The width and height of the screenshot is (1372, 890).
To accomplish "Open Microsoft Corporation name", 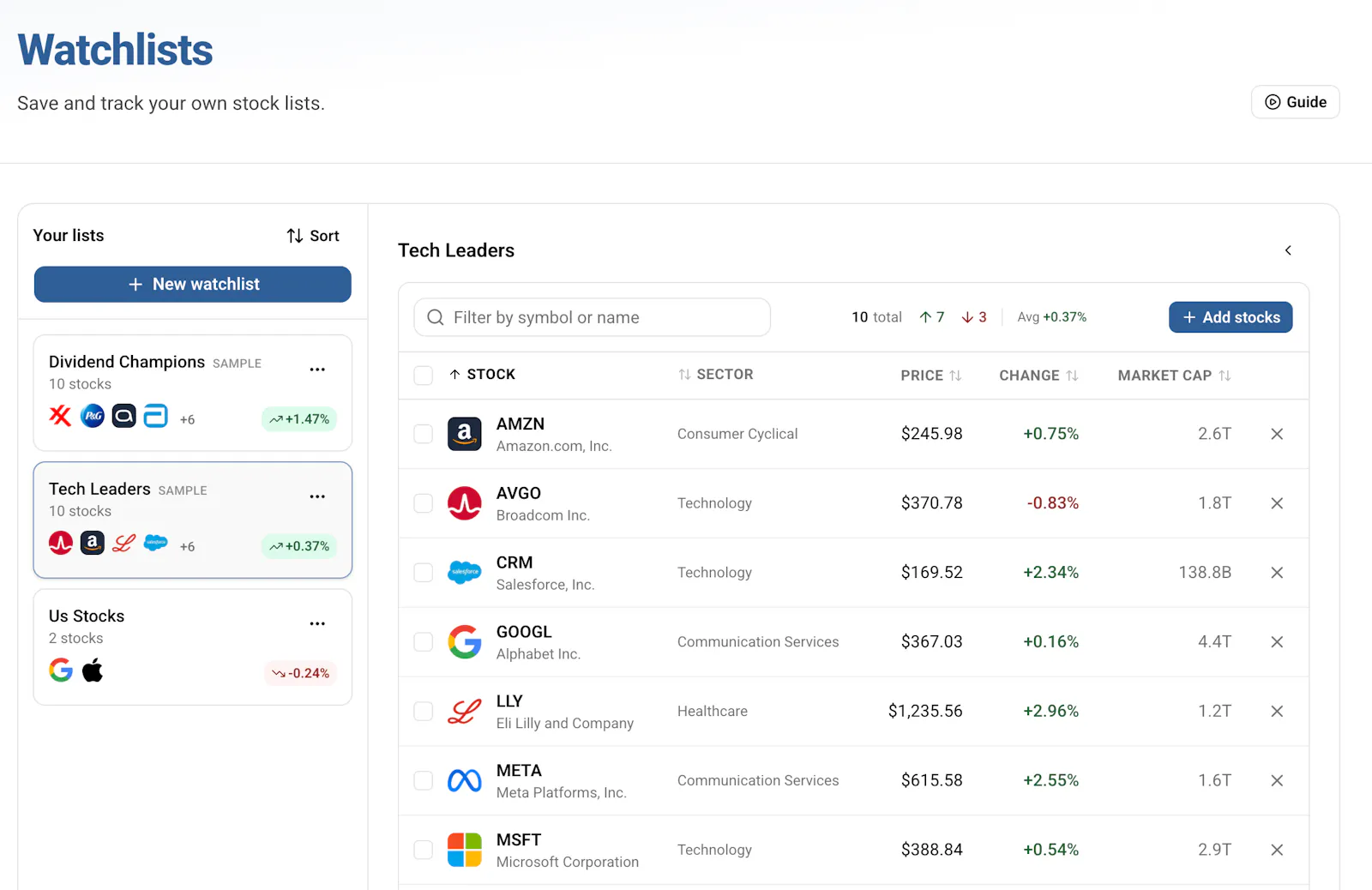I will (x=568, y=862).
